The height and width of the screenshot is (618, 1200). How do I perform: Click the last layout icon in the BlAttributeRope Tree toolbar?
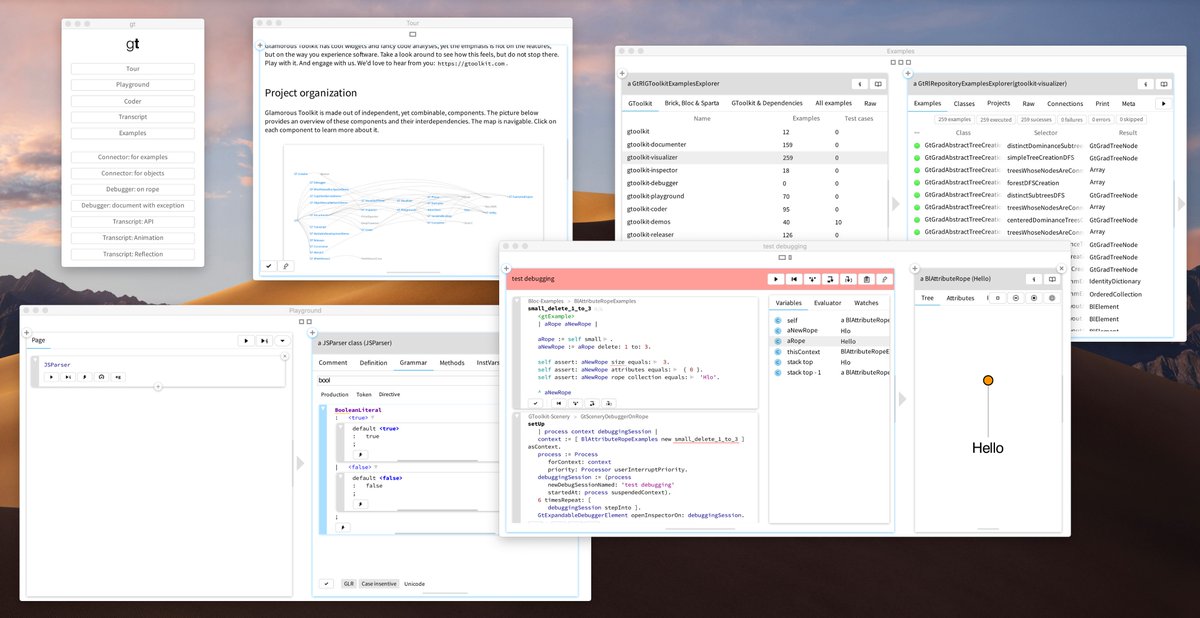pos(1052,298)
